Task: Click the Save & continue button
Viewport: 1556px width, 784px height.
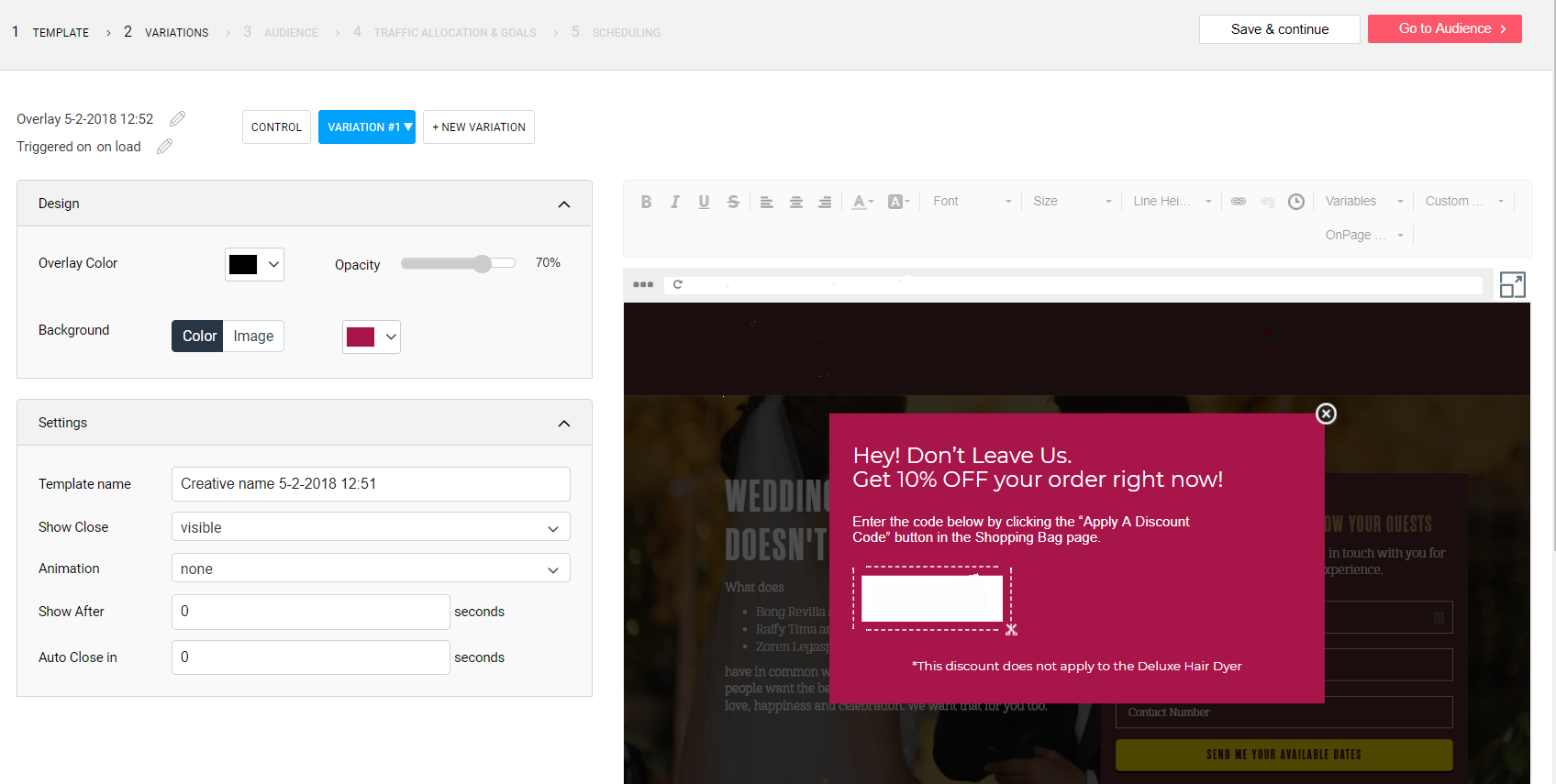Action: (x=1279, y=29)
